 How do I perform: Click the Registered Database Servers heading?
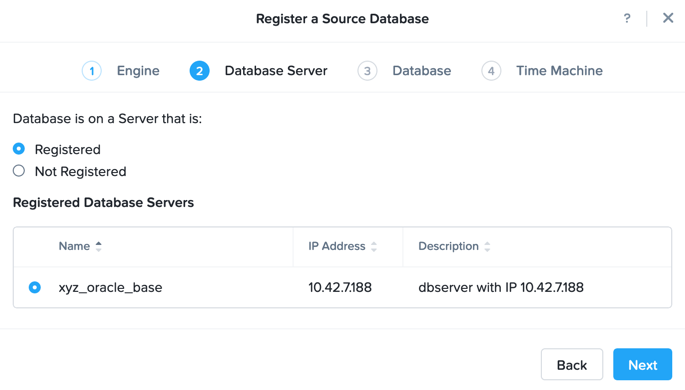click(x=104, y=203)
